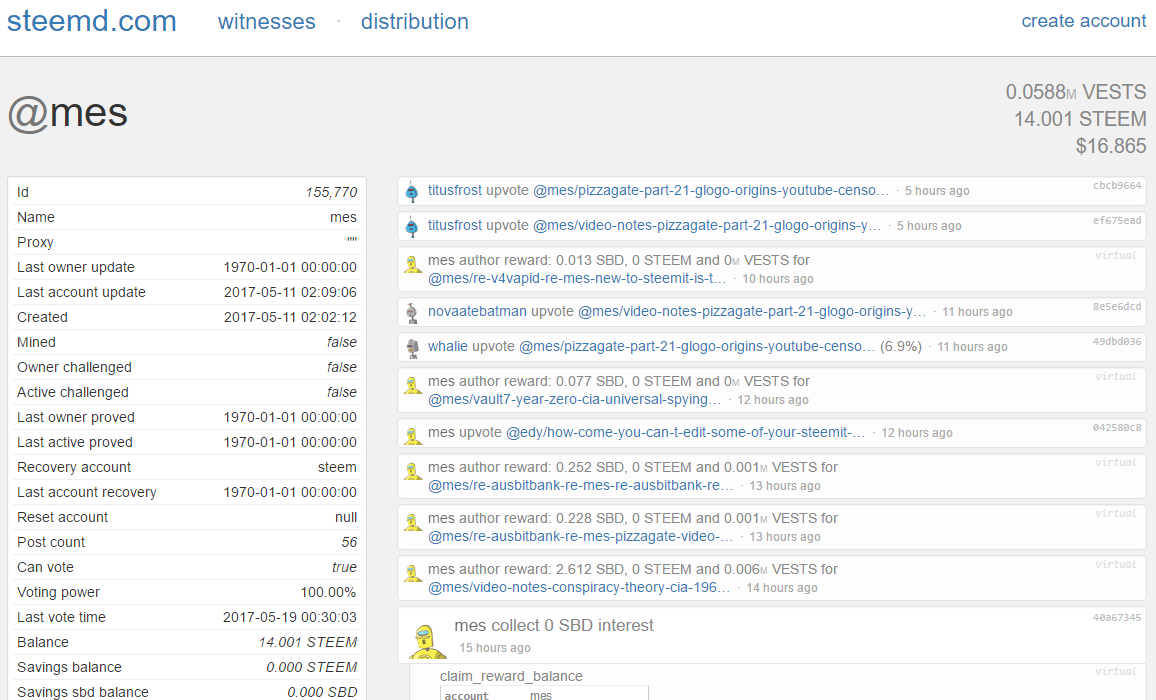Click transaction hash 042580c8
The height and width of the screenshot is (700, 1156).
[x=1117, y=428]
